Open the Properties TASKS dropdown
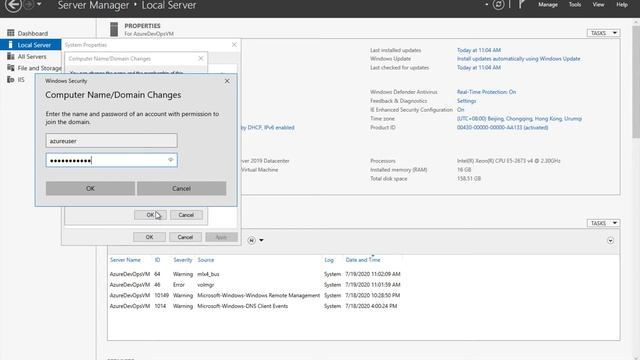Image resolution: width=640 pixels, height=360 pixels. [603, 33]
